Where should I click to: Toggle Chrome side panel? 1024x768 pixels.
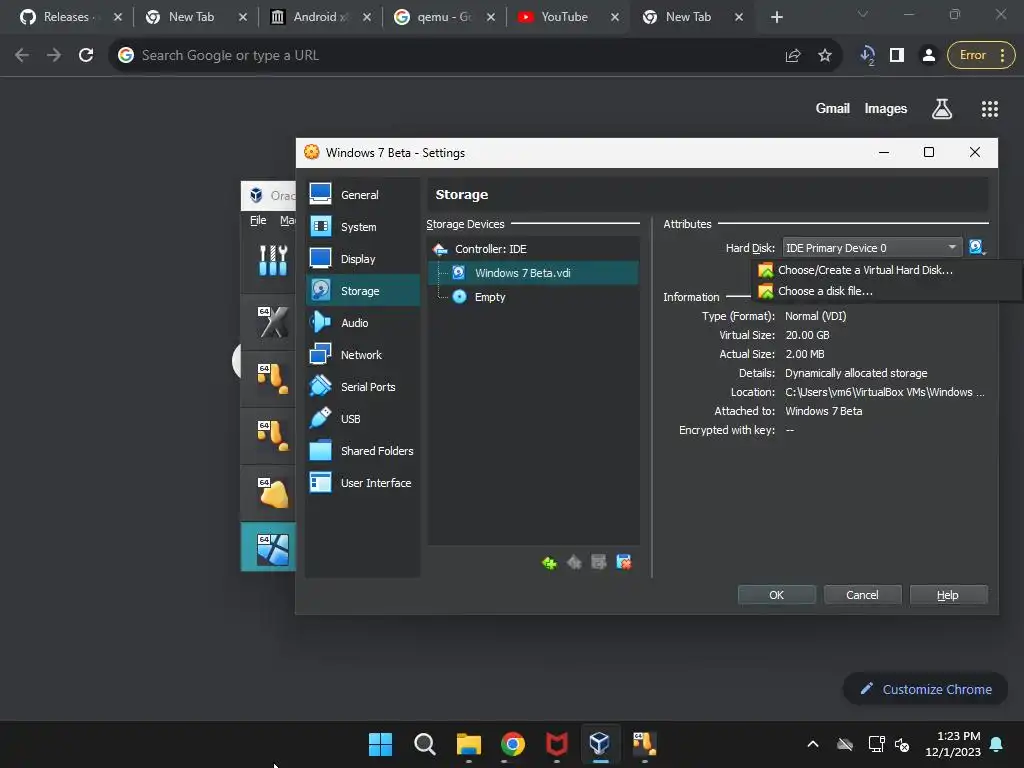pyautogui.click(x=897, y=56)
